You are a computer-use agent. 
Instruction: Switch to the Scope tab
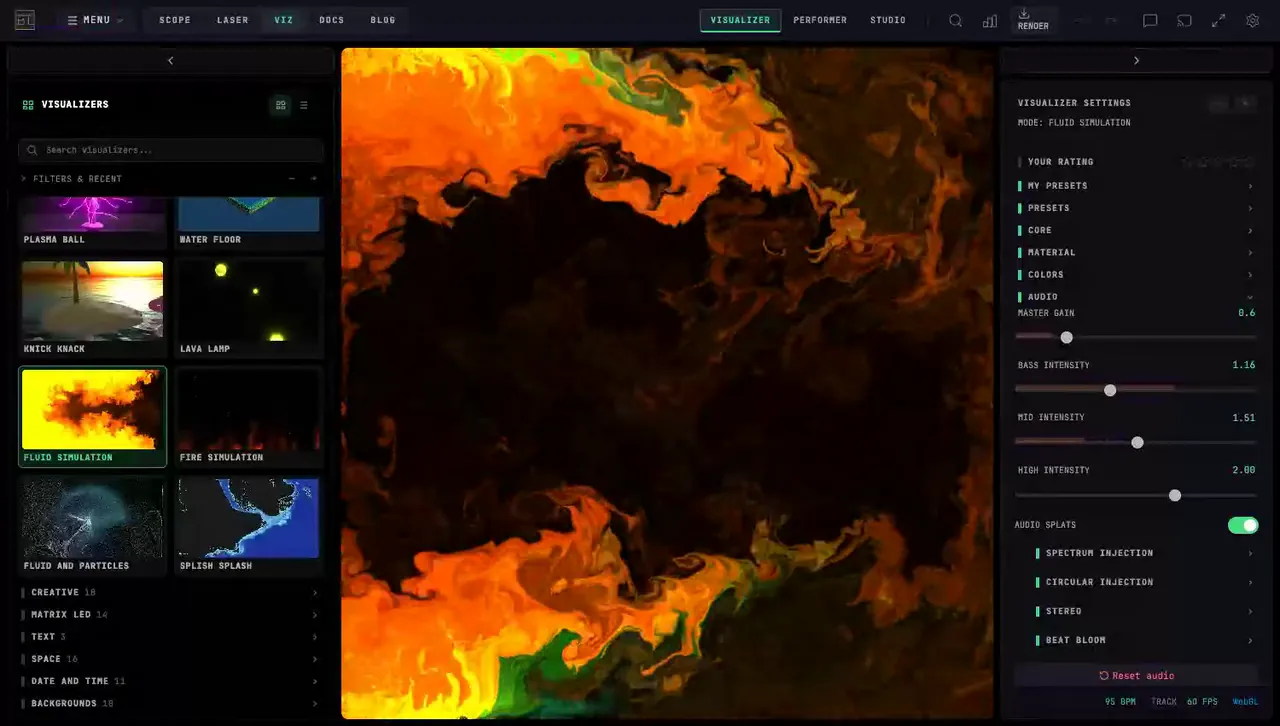pyautogui.click(x=175, y=20)
